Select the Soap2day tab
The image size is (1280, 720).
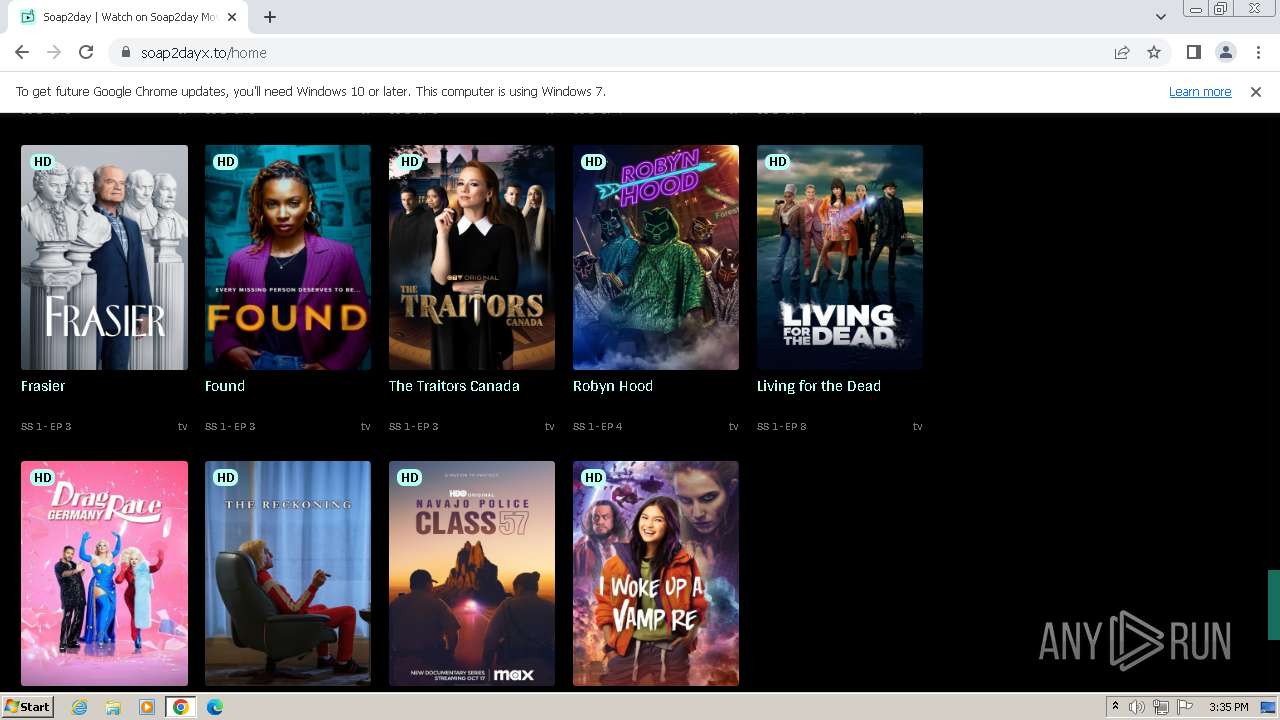[x=130, y=17]
